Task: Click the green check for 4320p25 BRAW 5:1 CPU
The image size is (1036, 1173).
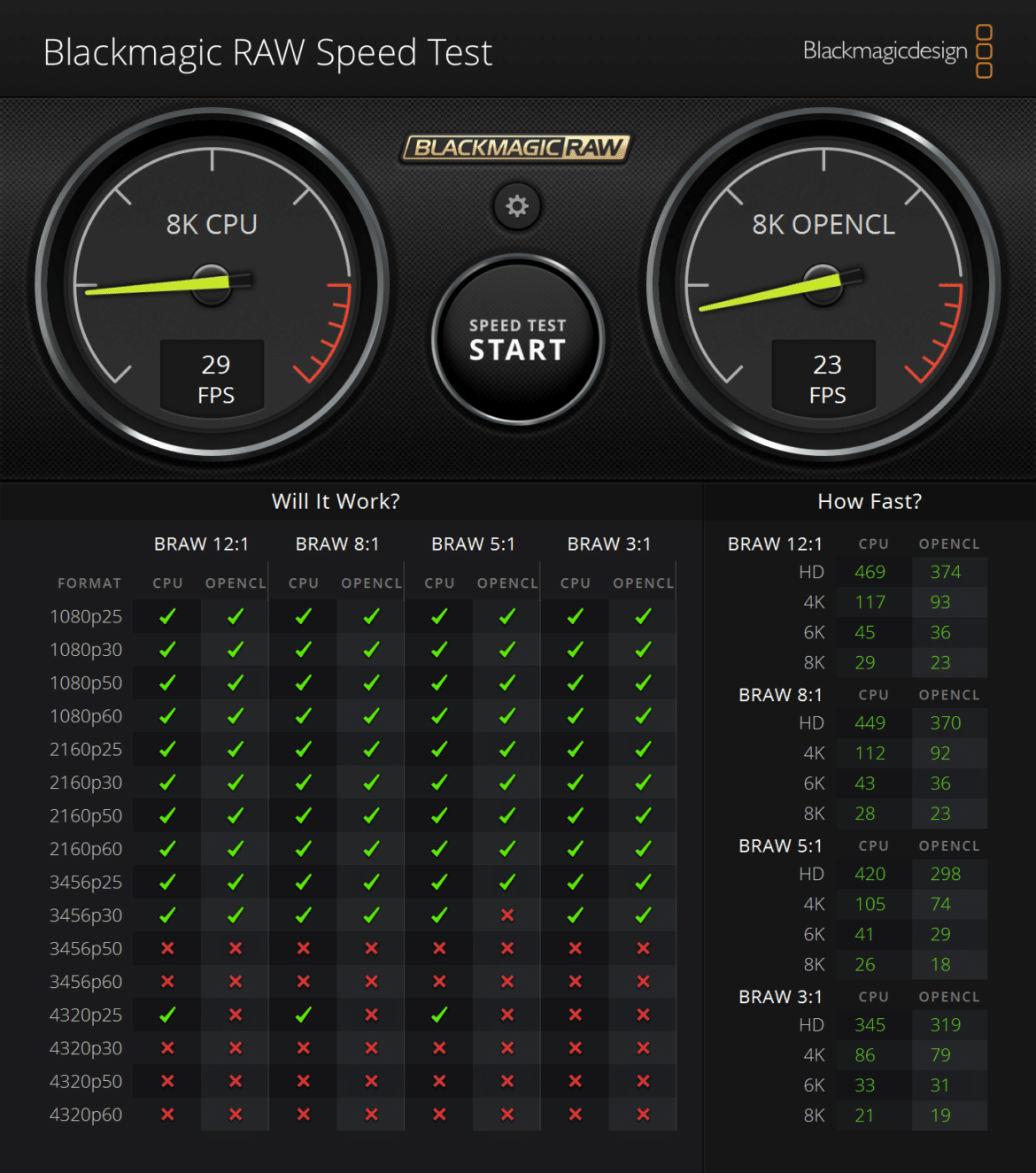Action: tap(439, 1015)
